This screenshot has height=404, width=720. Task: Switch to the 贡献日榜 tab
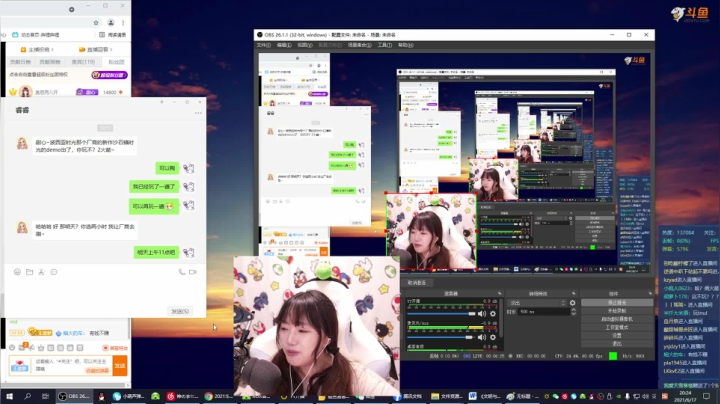click(x=20, y=62)
